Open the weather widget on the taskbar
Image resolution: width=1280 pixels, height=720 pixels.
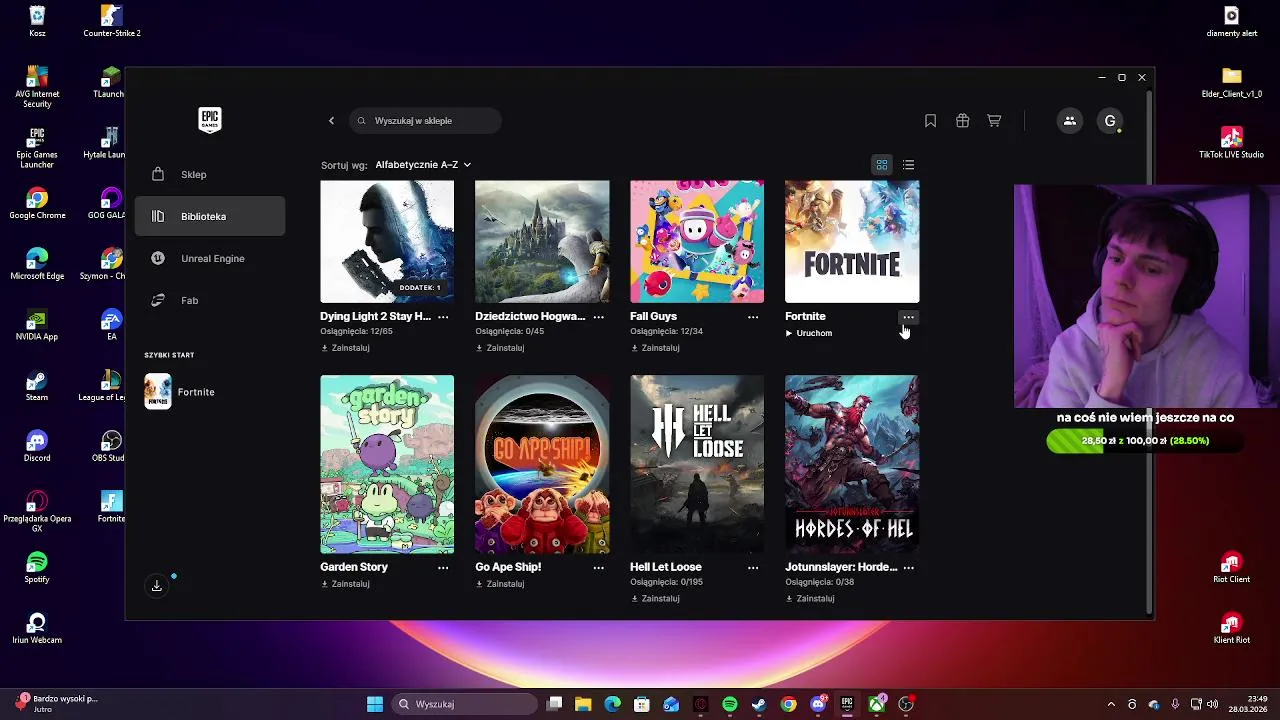click(58, 704)
